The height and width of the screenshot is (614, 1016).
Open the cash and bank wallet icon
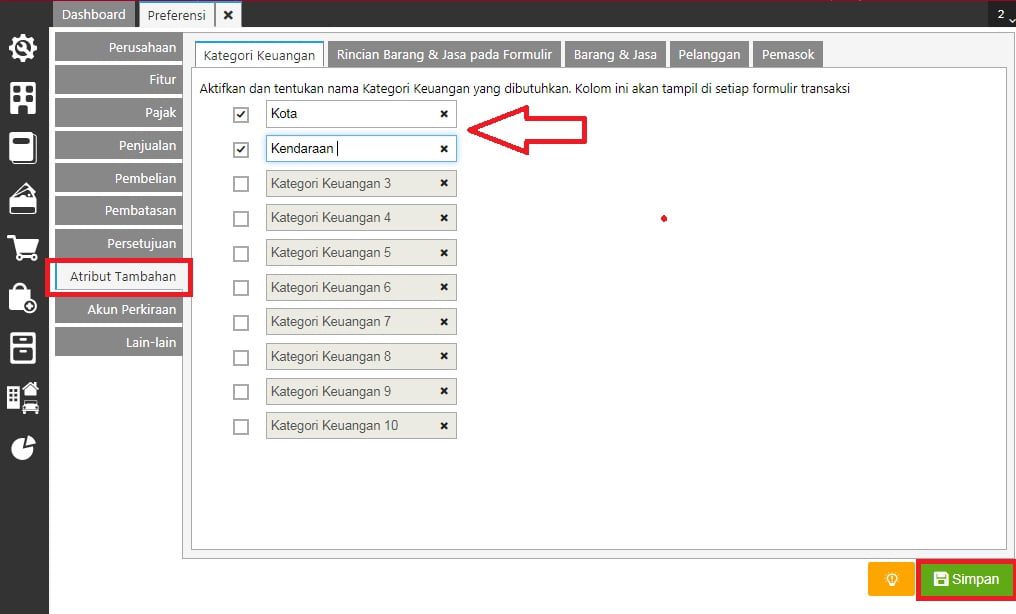(x=23, y=198)
